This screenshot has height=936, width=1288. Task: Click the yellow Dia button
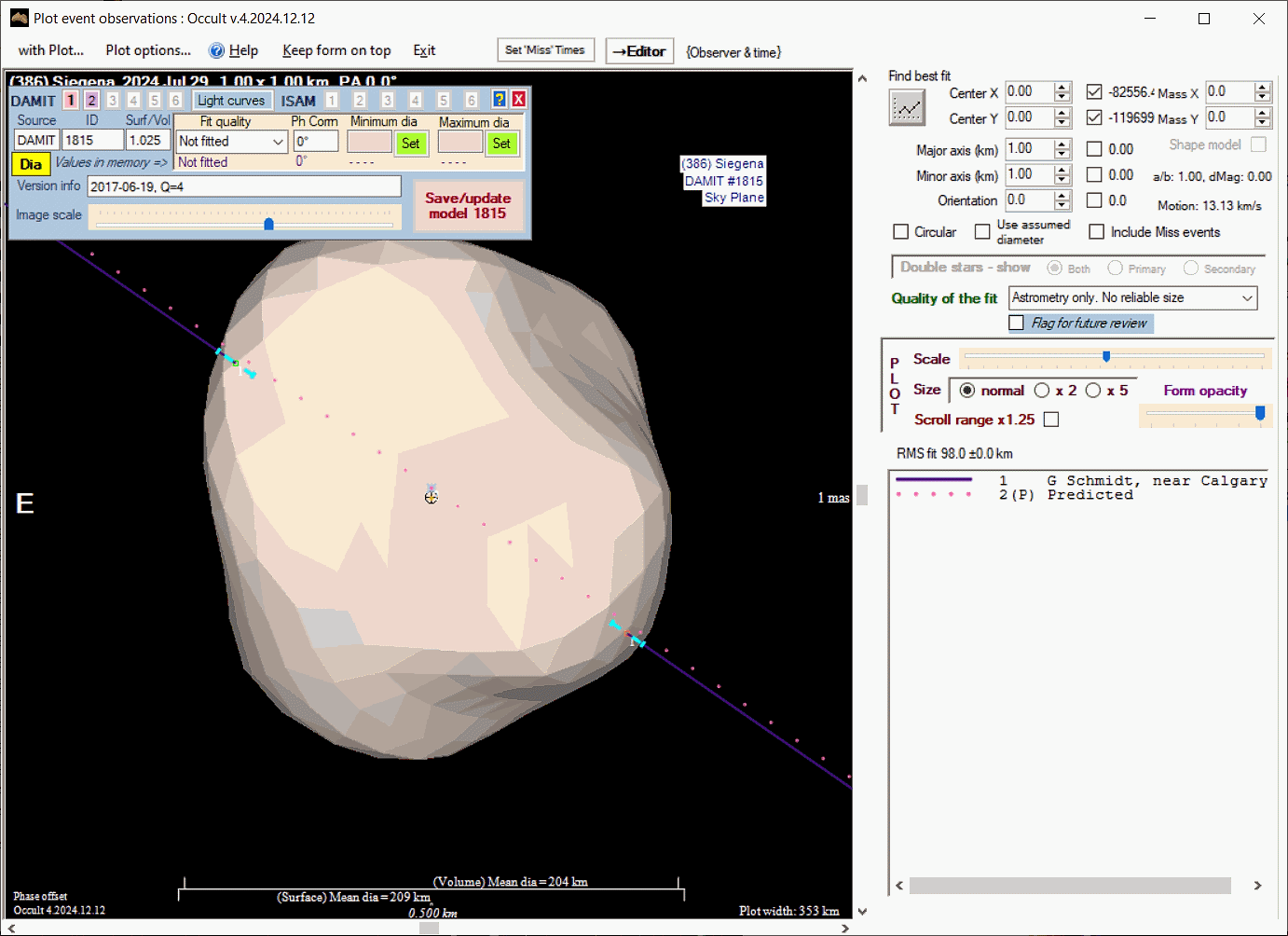[31, 164]
